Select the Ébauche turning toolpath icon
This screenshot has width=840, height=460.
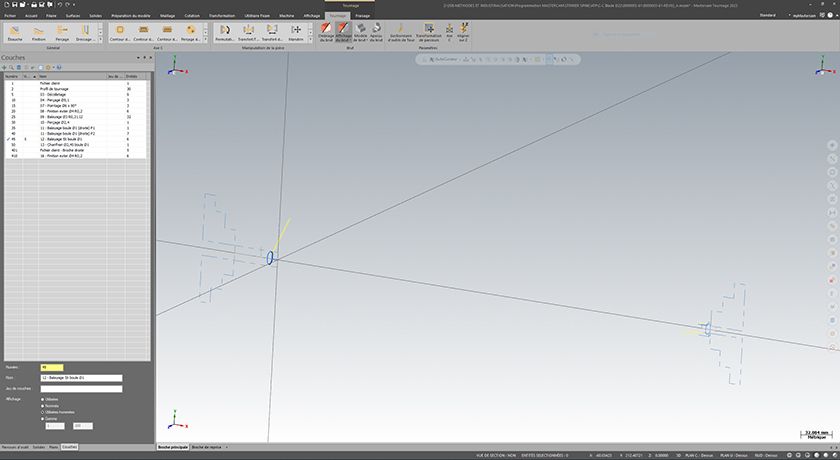(18, 33)
